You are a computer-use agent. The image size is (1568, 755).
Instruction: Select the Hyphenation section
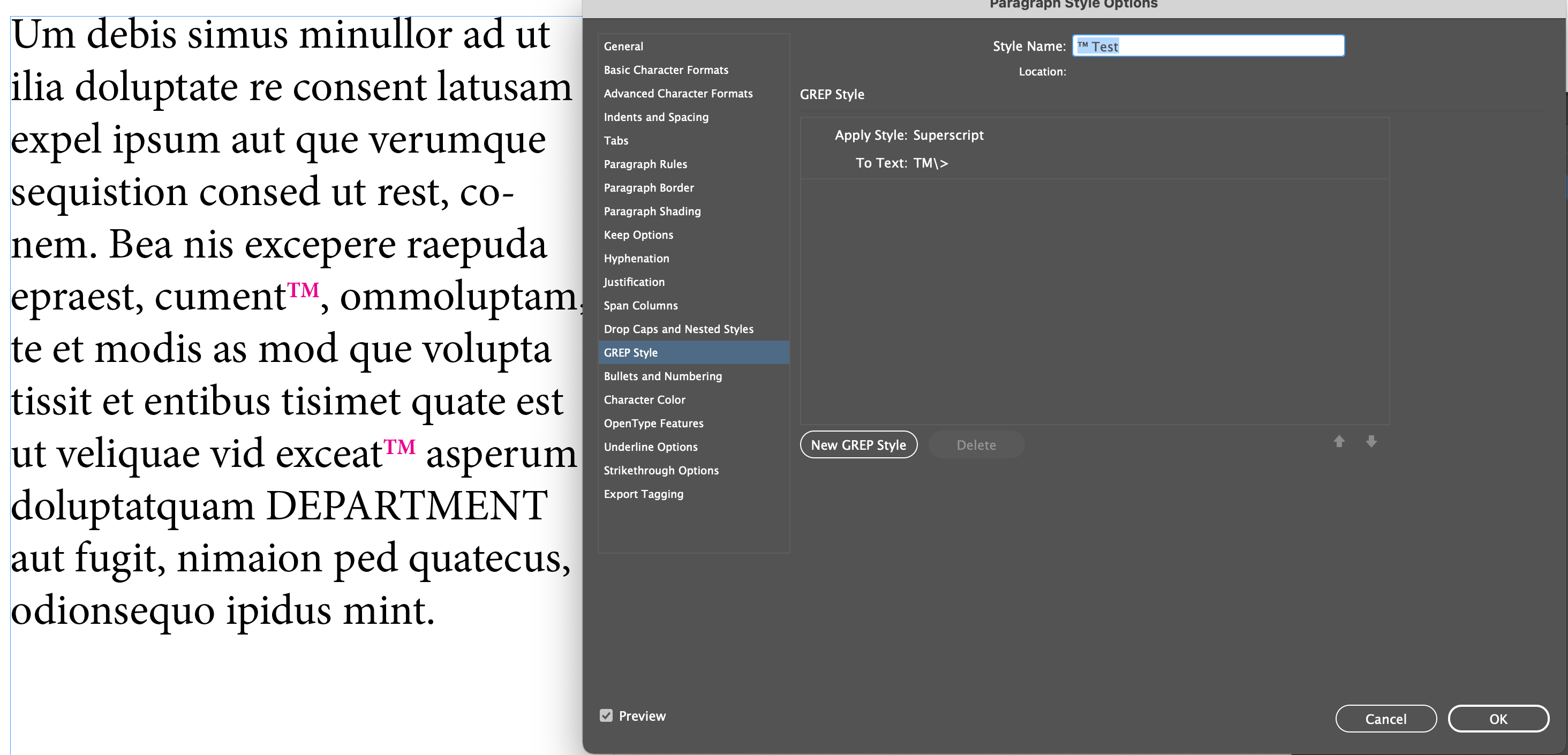[x=636, y=259]
